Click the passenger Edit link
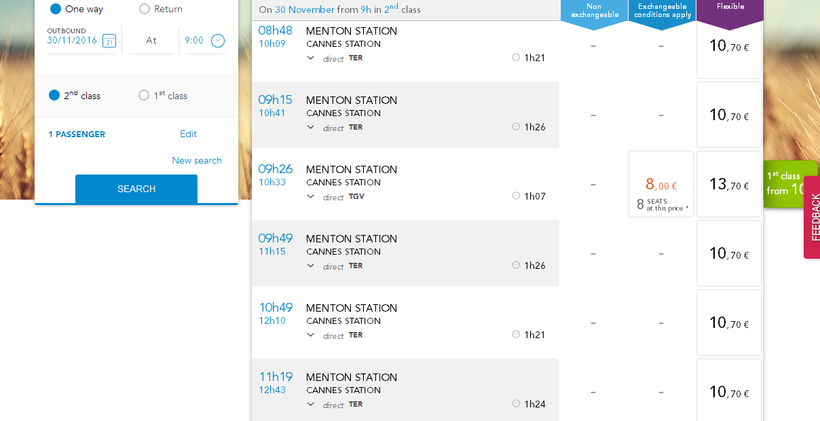820x421 pixels. click(x=188, y=134)
